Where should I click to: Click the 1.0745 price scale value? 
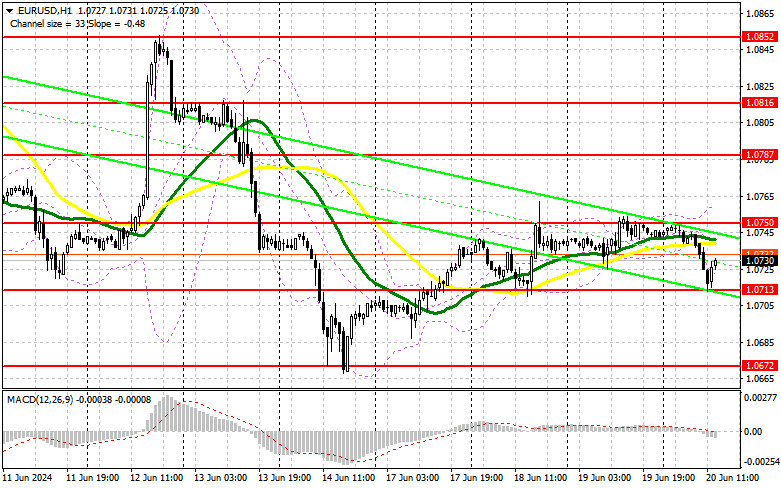760,233
